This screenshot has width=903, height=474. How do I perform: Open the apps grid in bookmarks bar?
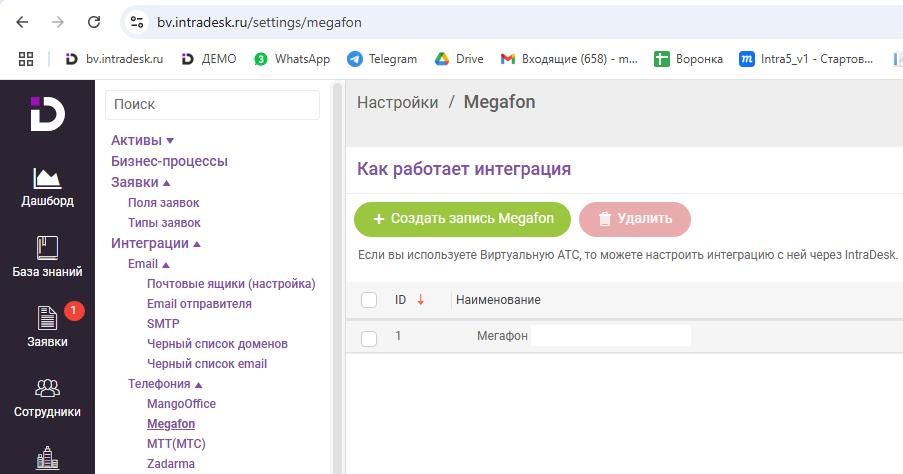pos(26,59)
